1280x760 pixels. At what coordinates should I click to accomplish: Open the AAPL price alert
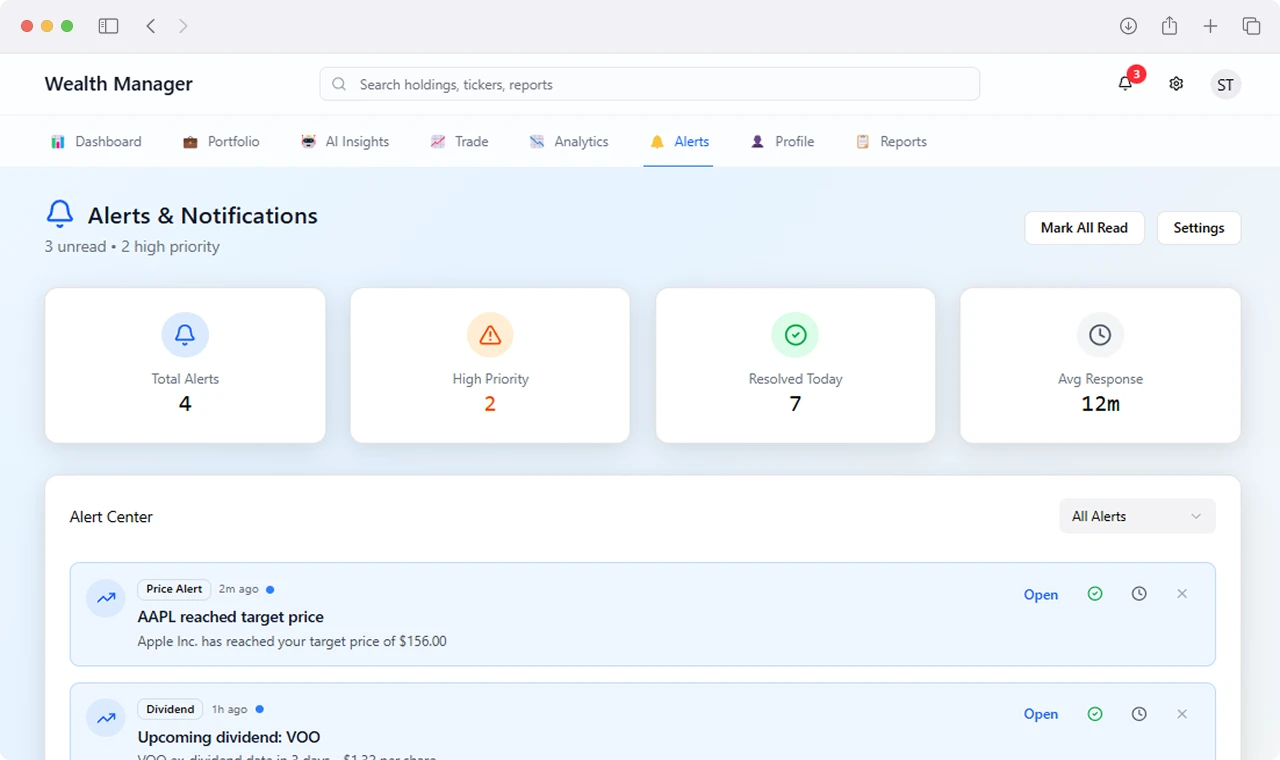[1040, 594]
